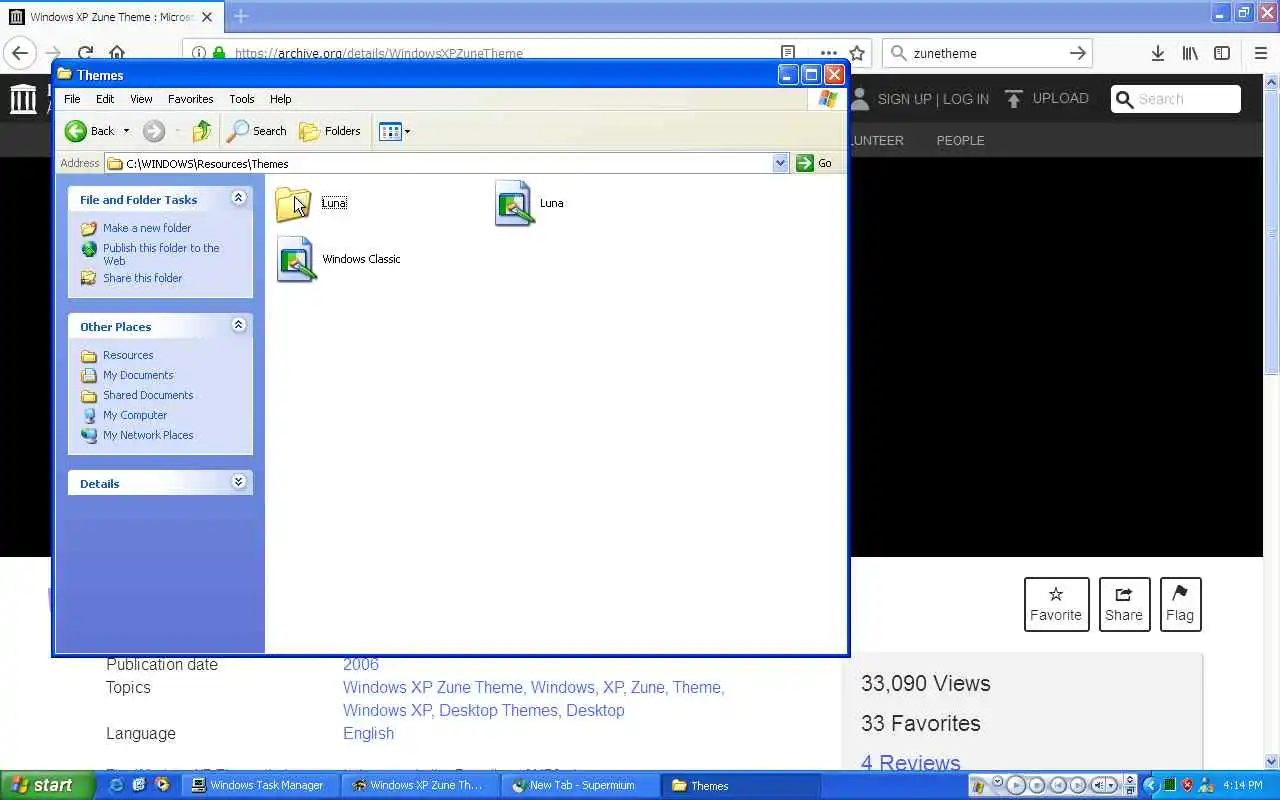Open My Documents in Other Places
Image resolution: width=1280 pixels, height=800 pixels.
138,375
